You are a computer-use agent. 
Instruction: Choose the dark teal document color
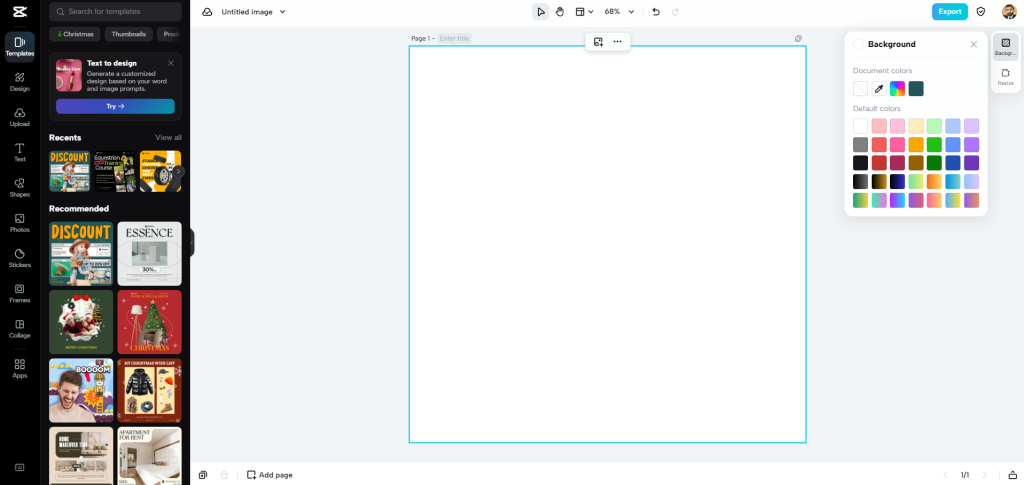(x=916, y=89)
